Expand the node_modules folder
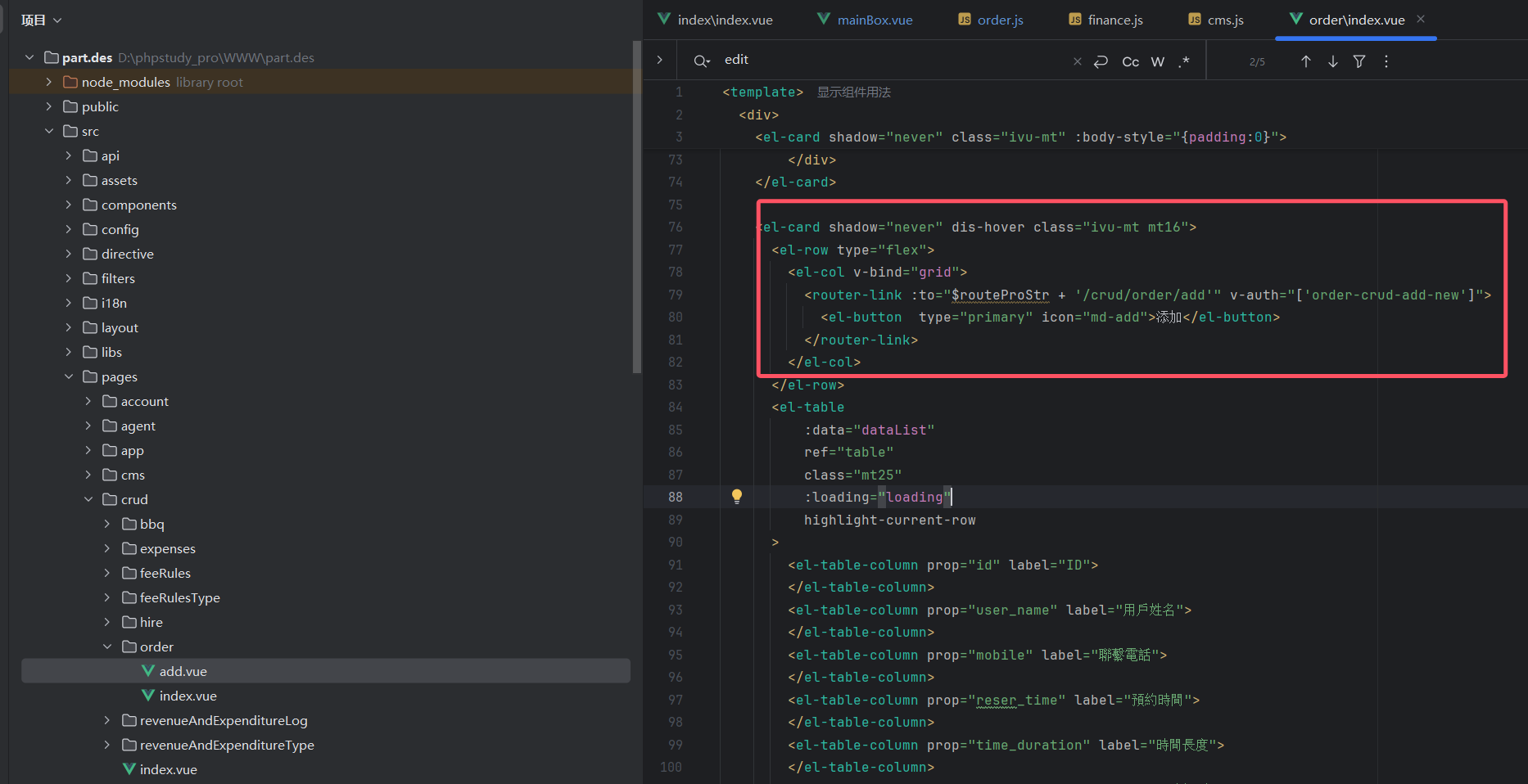 [49, 82]
